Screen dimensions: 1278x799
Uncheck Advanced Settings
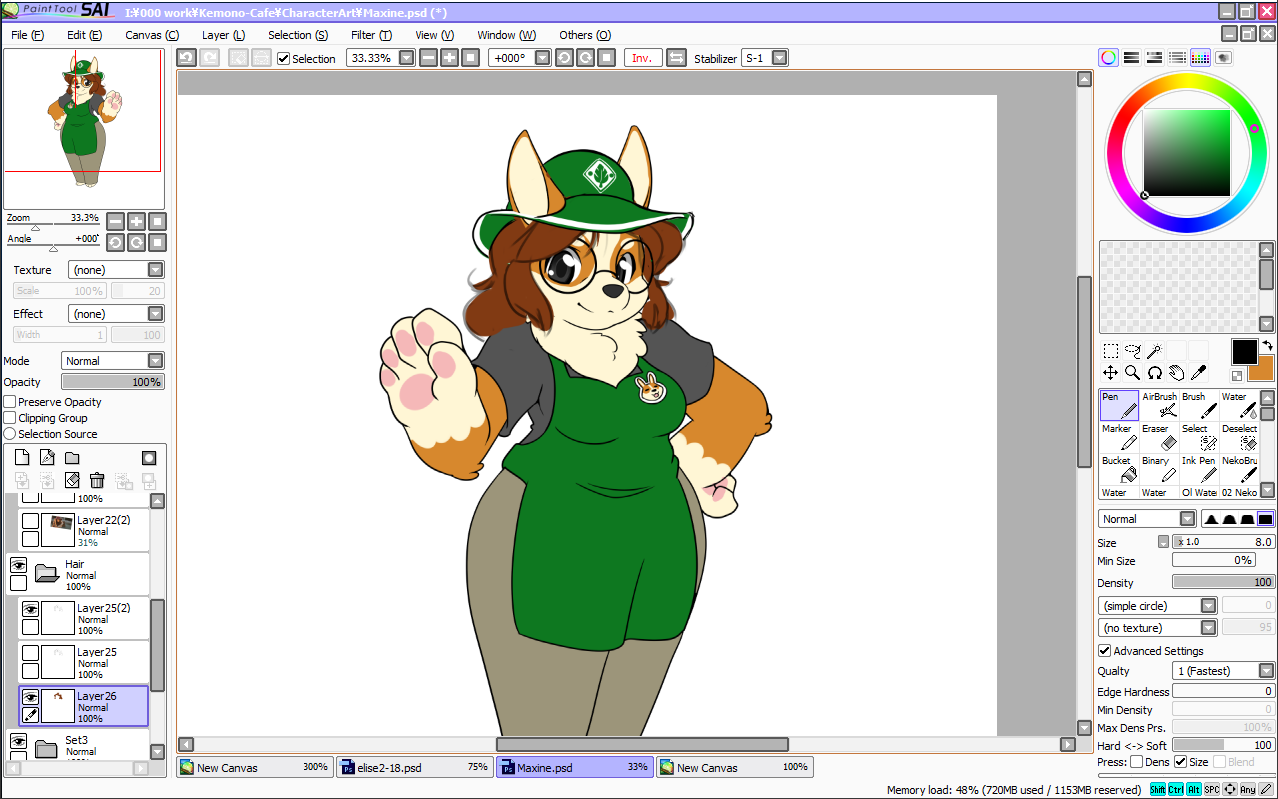(x=1104, y=651)
